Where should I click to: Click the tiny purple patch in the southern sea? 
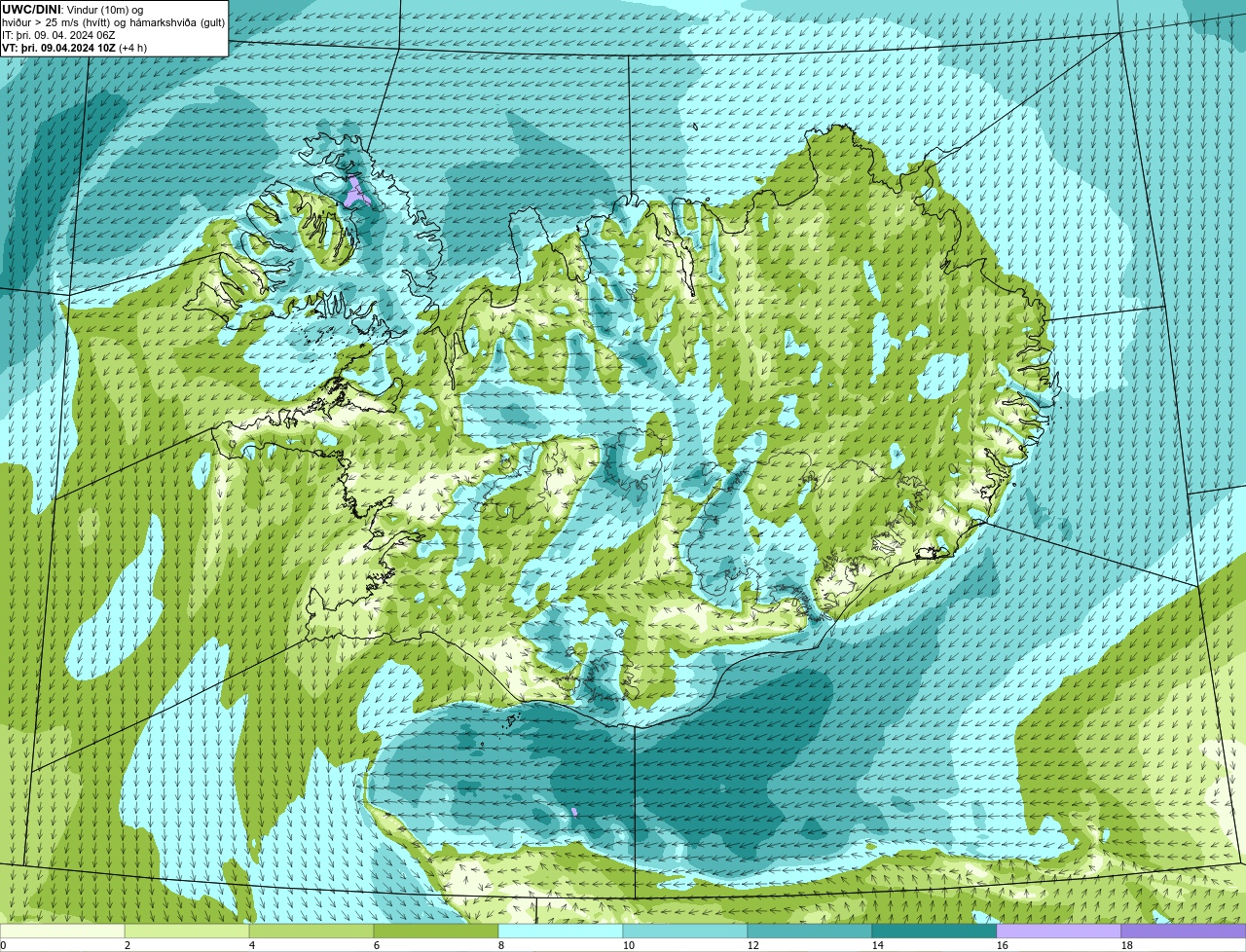[574, 811]
